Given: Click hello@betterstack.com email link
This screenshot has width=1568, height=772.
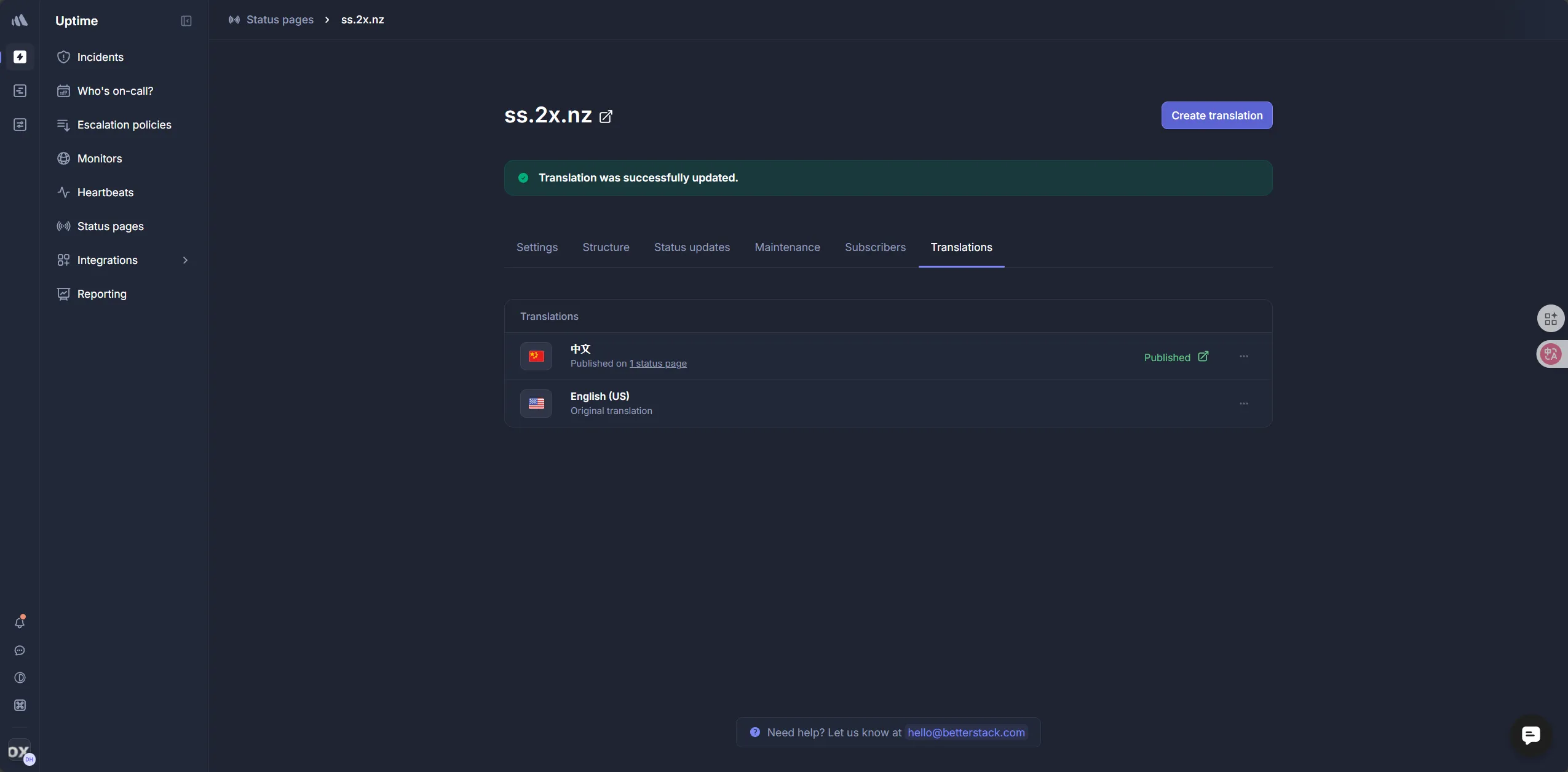Looking at the screenshot, I should point(966,733).
